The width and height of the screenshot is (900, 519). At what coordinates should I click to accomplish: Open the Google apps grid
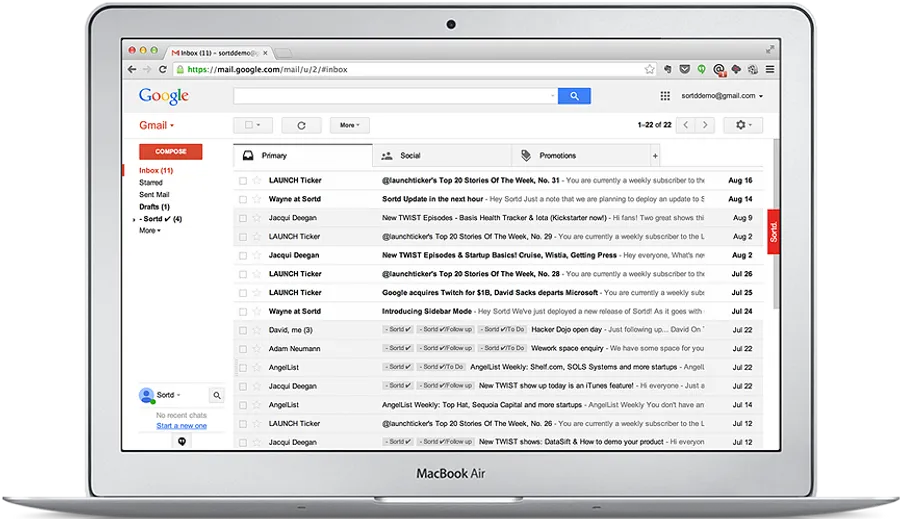(x=665, y=96)
